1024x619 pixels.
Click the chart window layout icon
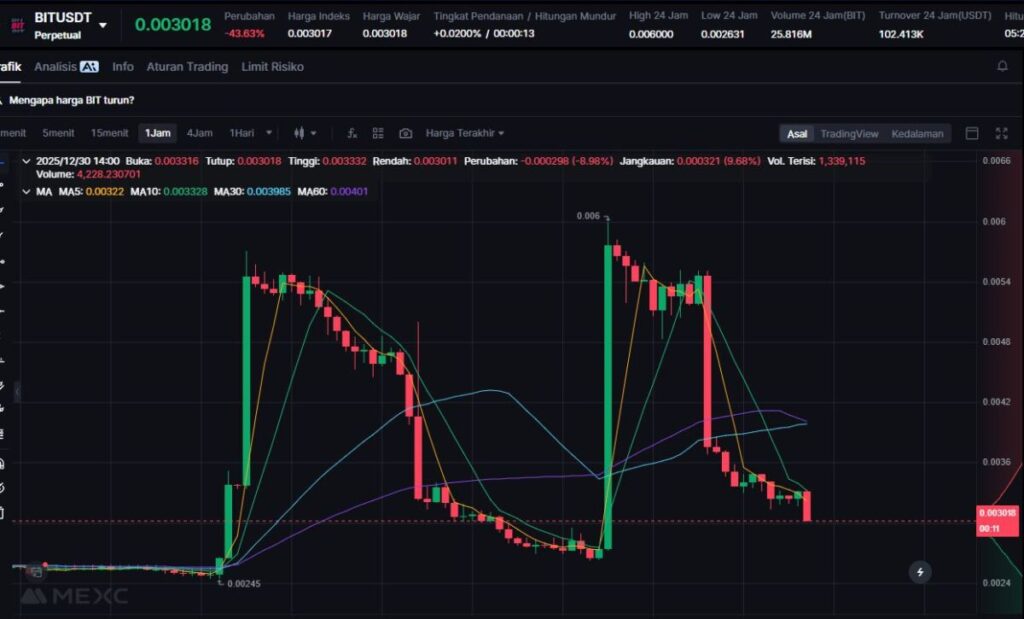click(x=972, y=134)
